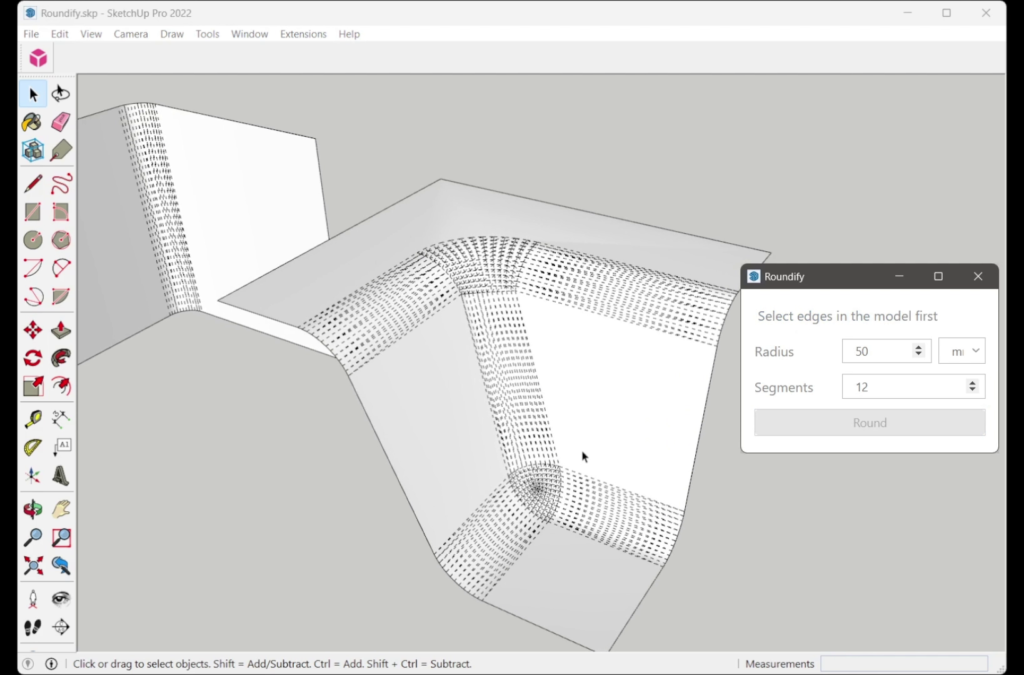Go to the Previous camera view

tap(61, 565)
